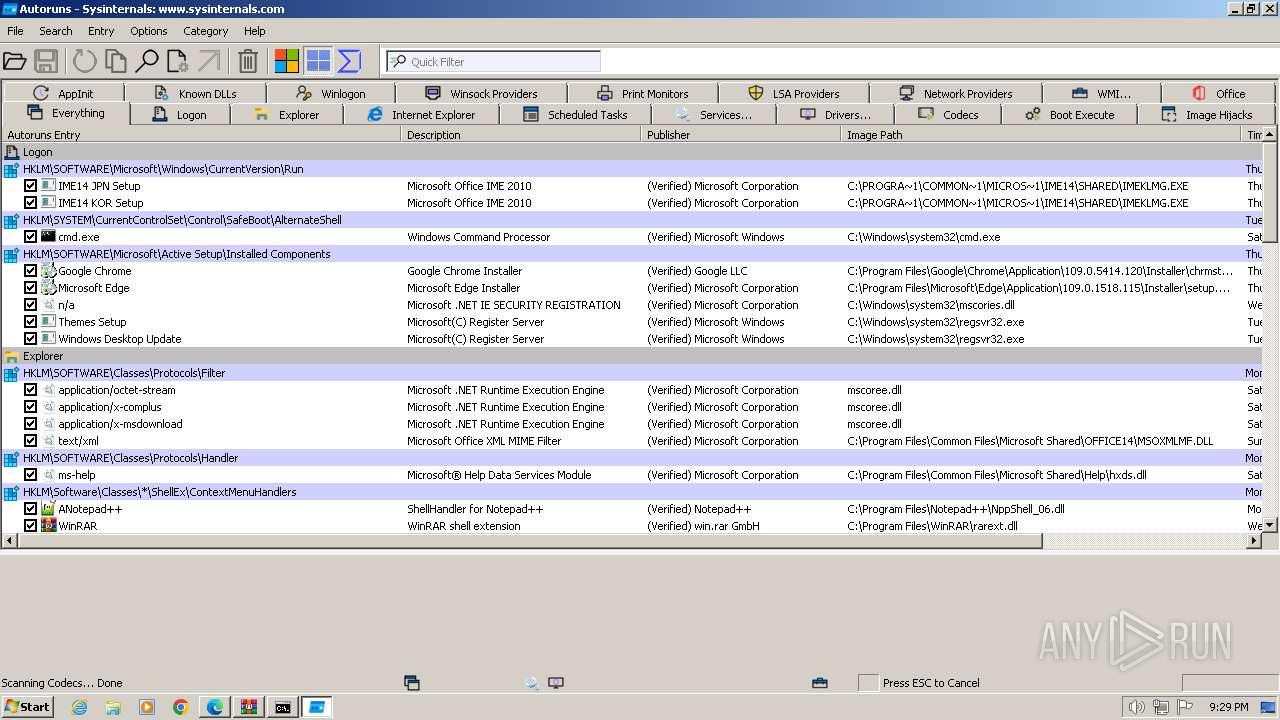The image size is (1280, 720).
Task: Switch to the Office tab
Action: (1218, 93)
